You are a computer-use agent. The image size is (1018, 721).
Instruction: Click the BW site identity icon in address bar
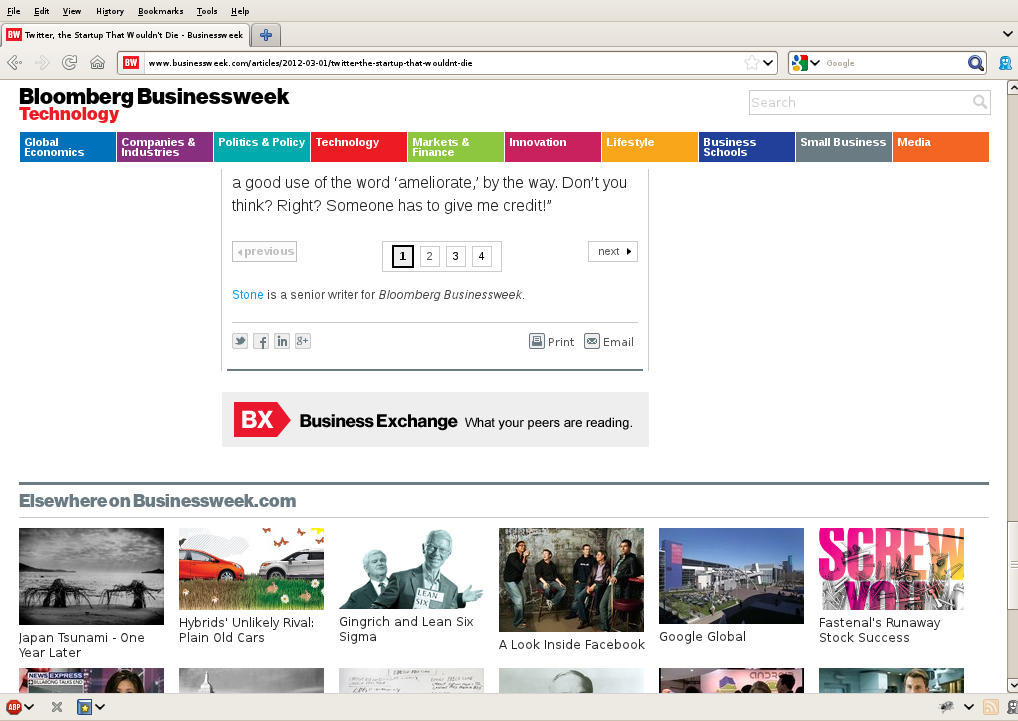[x=131, y=63]
